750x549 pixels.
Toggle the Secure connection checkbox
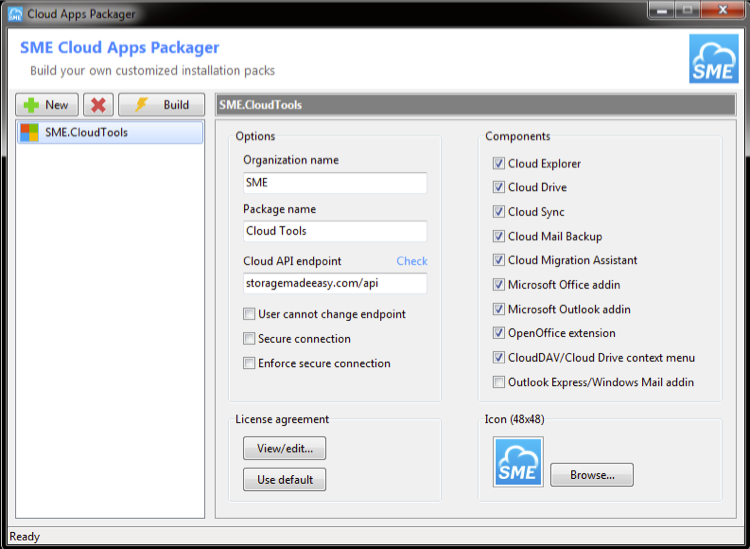coord(249,339)
